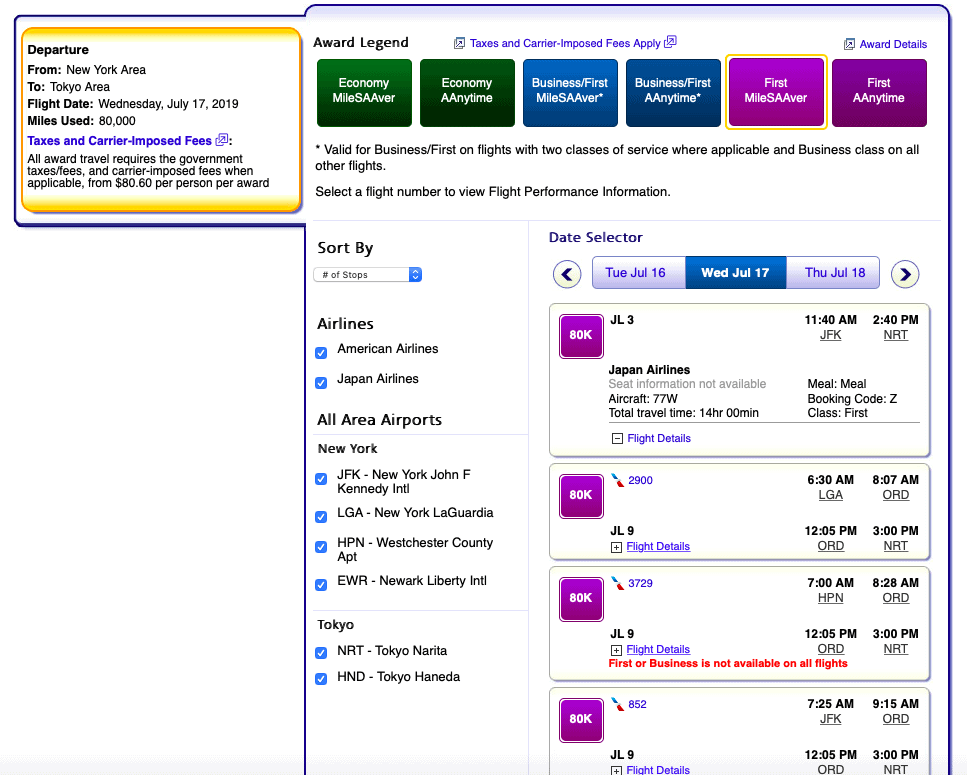
Task: Open Taxes and Carrier-Imposed Fees Apply link
Action: [565, 43]
